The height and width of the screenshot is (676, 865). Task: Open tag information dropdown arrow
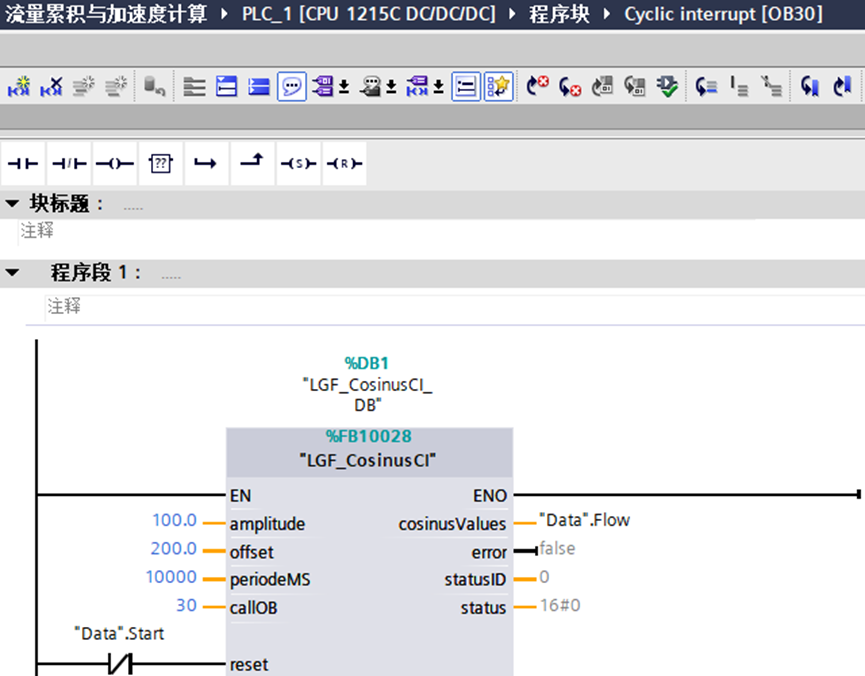click(x=391, y=87)
